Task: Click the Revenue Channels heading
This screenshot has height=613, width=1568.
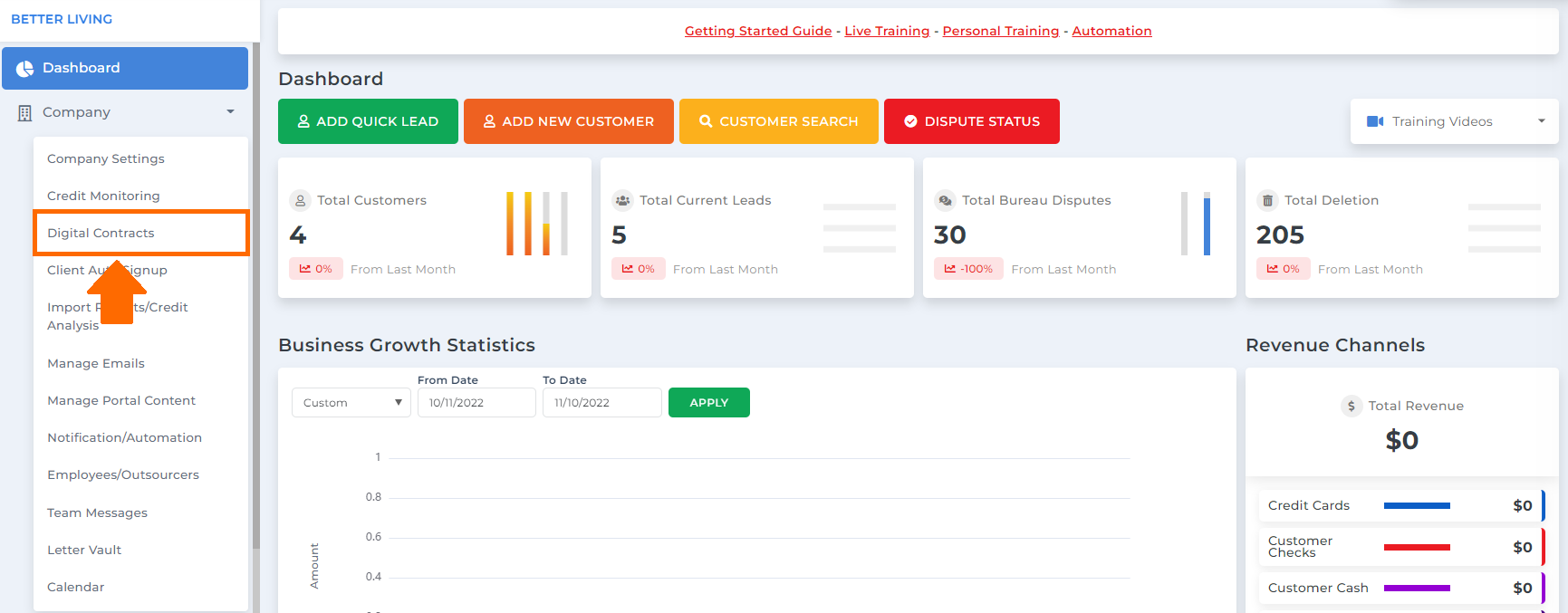Action: click(1335, 345)
